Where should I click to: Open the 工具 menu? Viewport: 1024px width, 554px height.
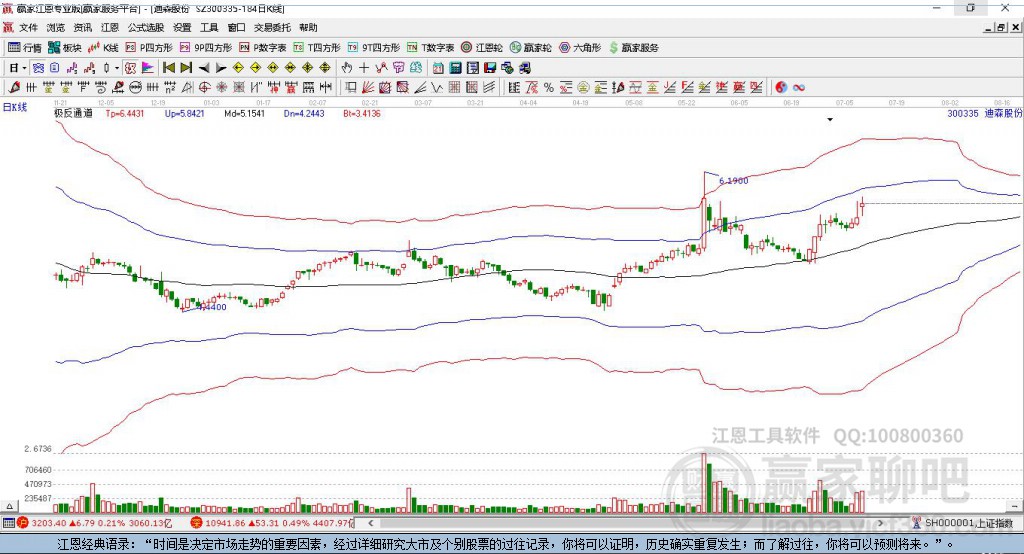(x=209, y=27)
